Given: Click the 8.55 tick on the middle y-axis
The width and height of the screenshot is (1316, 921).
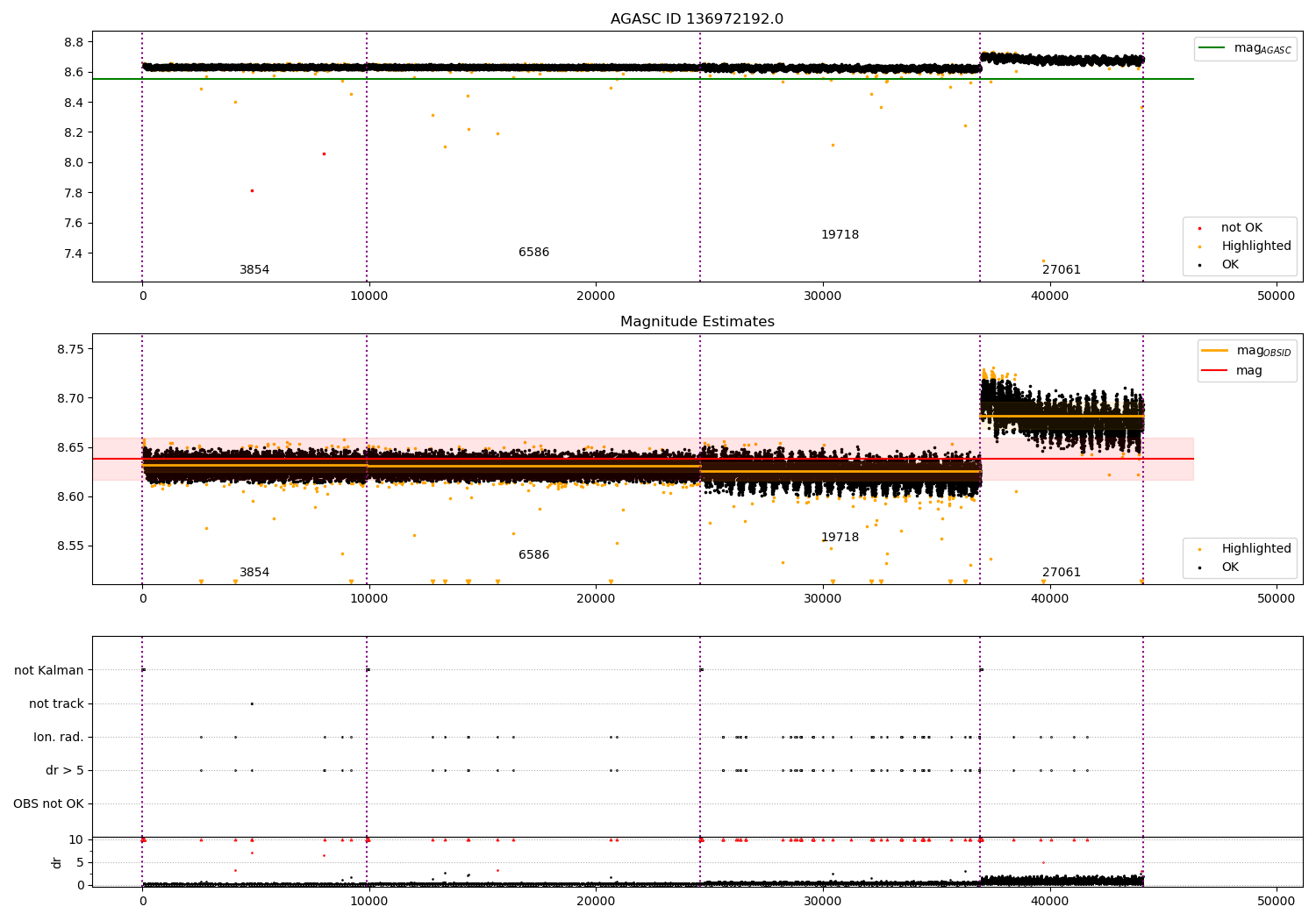Looking at the screenshot, I should (71, 546).
